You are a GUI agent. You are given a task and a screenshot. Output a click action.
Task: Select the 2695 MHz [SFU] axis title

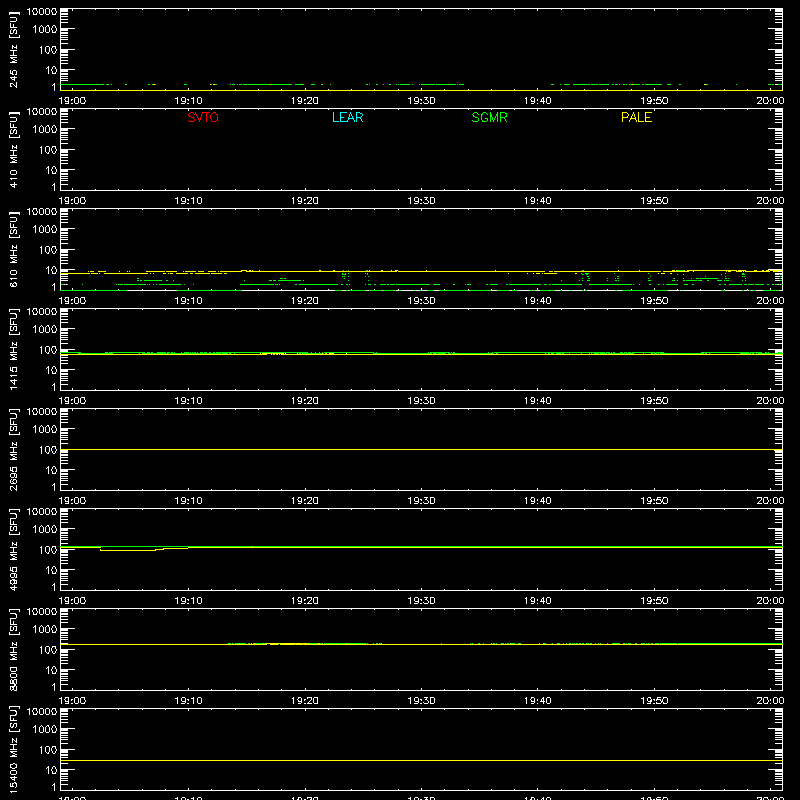tap(14, 449)
